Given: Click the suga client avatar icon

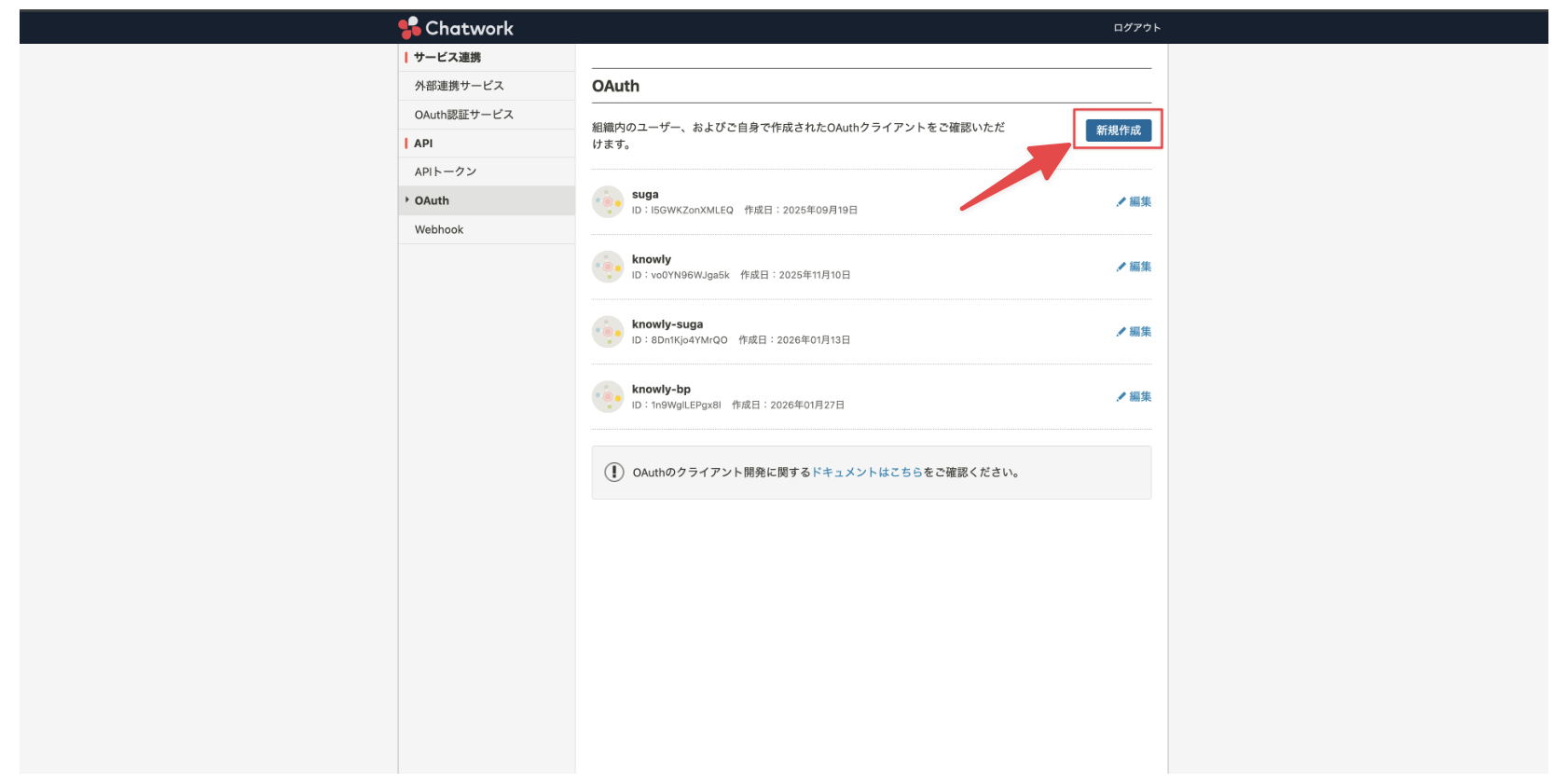Looking at the screenshot, I should point(608,201).
